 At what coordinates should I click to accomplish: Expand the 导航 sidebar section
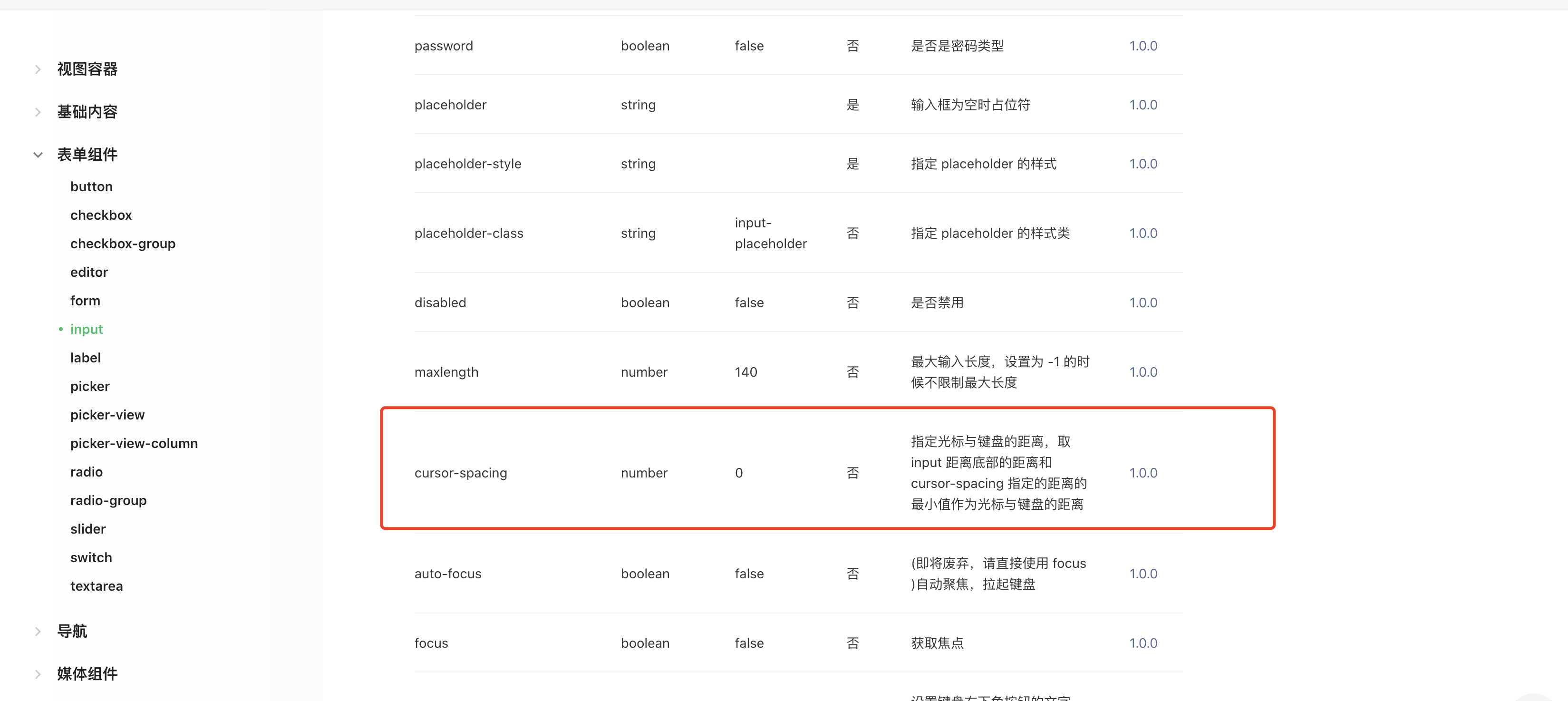(x=72, y=631)
